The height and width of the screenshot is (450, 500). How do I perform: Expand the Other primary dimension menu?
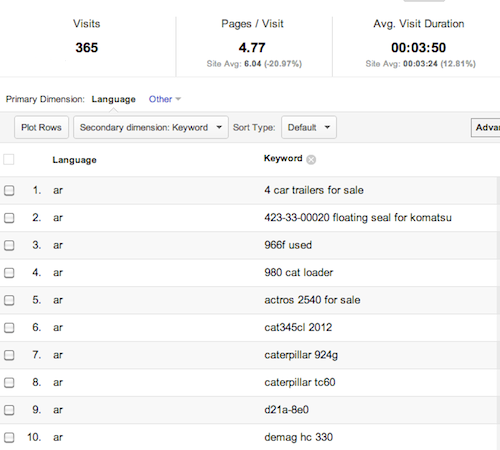[x=165, y=99]
